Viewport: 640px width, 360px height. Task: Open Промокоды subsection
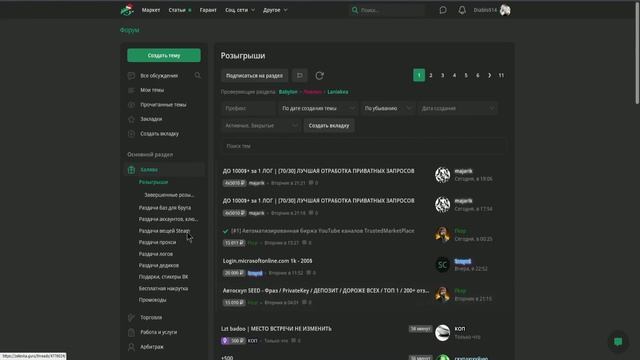[152, 300]
